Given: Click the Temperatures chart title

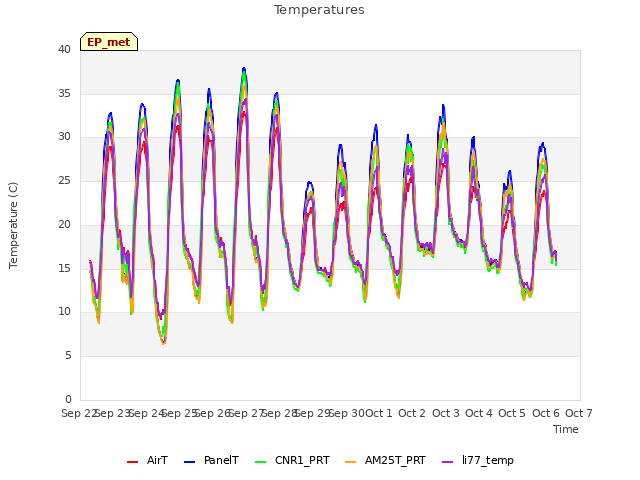Looking at the screenshot, I should pyautogui.click(x=319, y=10).
